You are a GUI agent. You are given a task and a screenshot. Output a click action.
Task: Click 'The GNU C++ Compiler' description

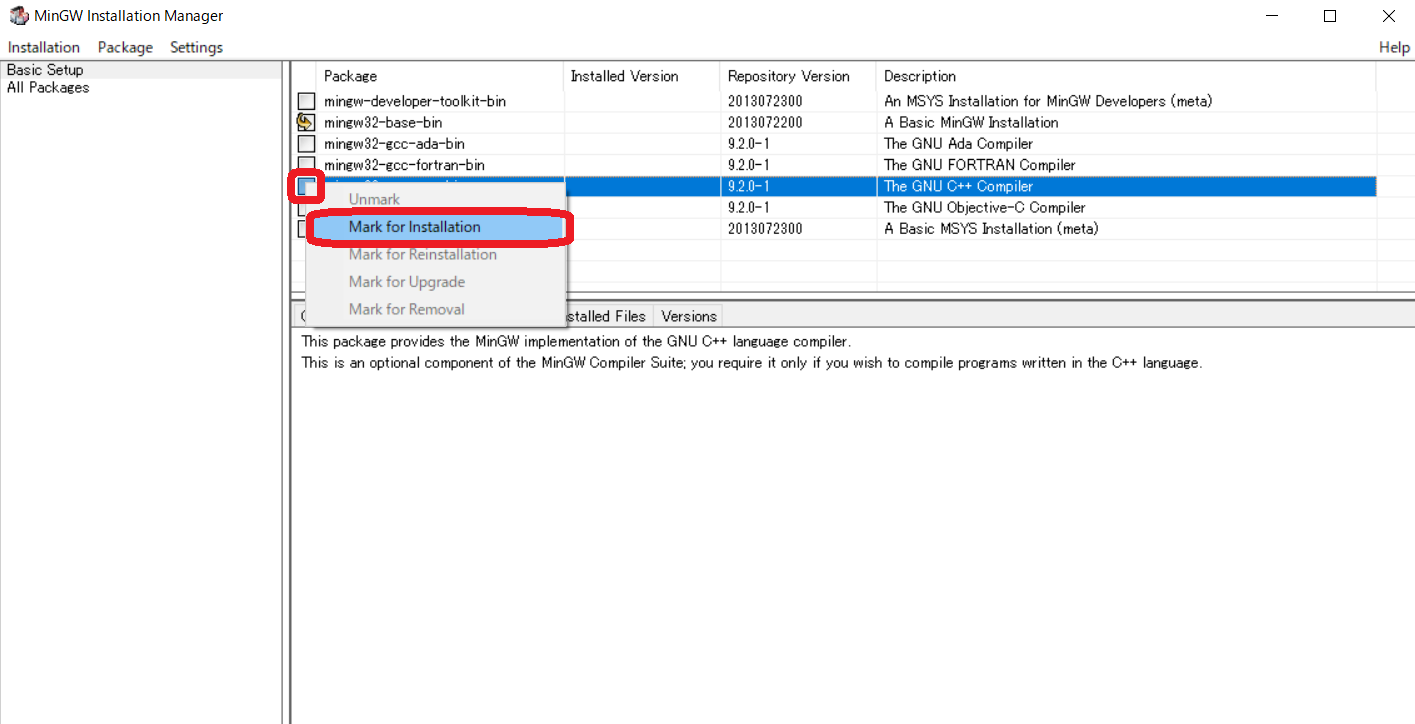(x=959, y=186)
